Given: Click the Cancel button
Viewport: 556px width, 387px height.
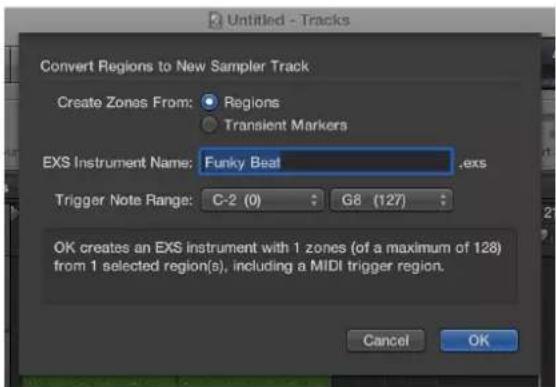Looking at the screenshot, I should pos(386,341).
